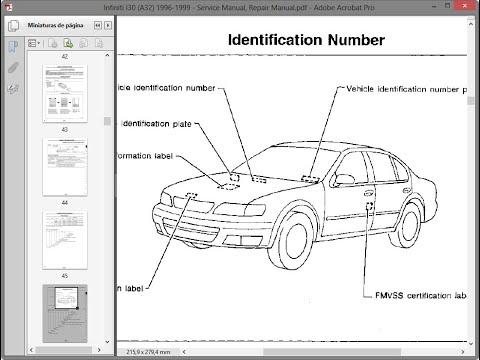Click page number 44 label
This screenshot has width=480, height=360.
(x=65, y=203)
